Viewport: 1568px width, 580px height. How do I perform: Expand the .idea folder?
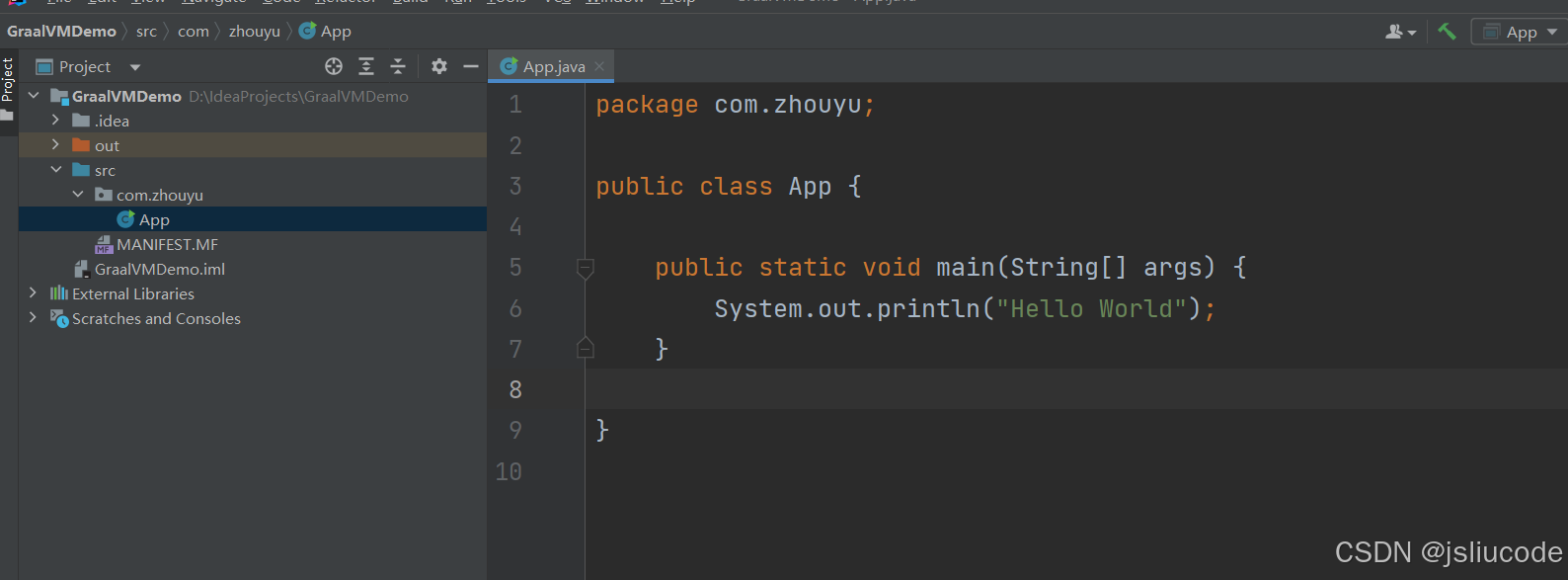point(55,121)
